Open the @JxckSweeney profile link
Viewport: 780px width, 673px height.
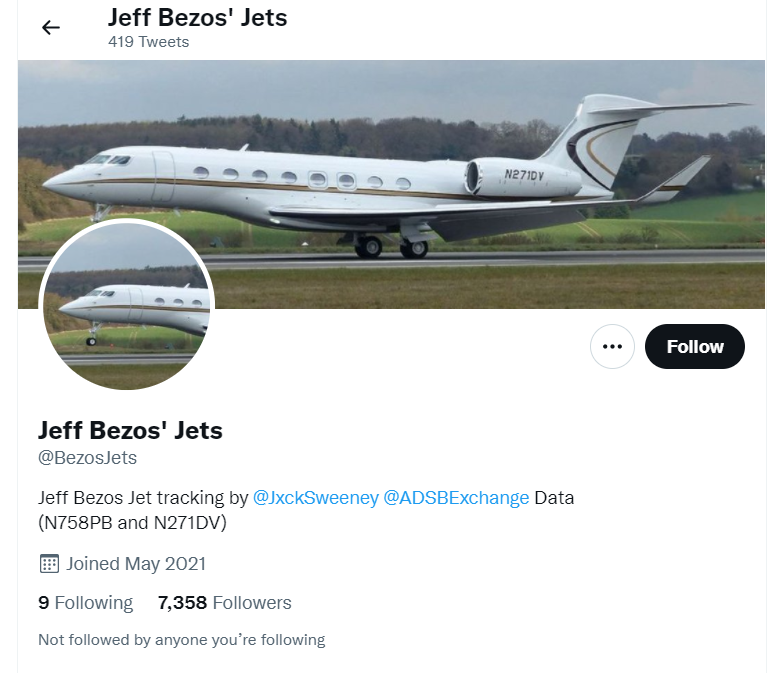coord(315,497)
